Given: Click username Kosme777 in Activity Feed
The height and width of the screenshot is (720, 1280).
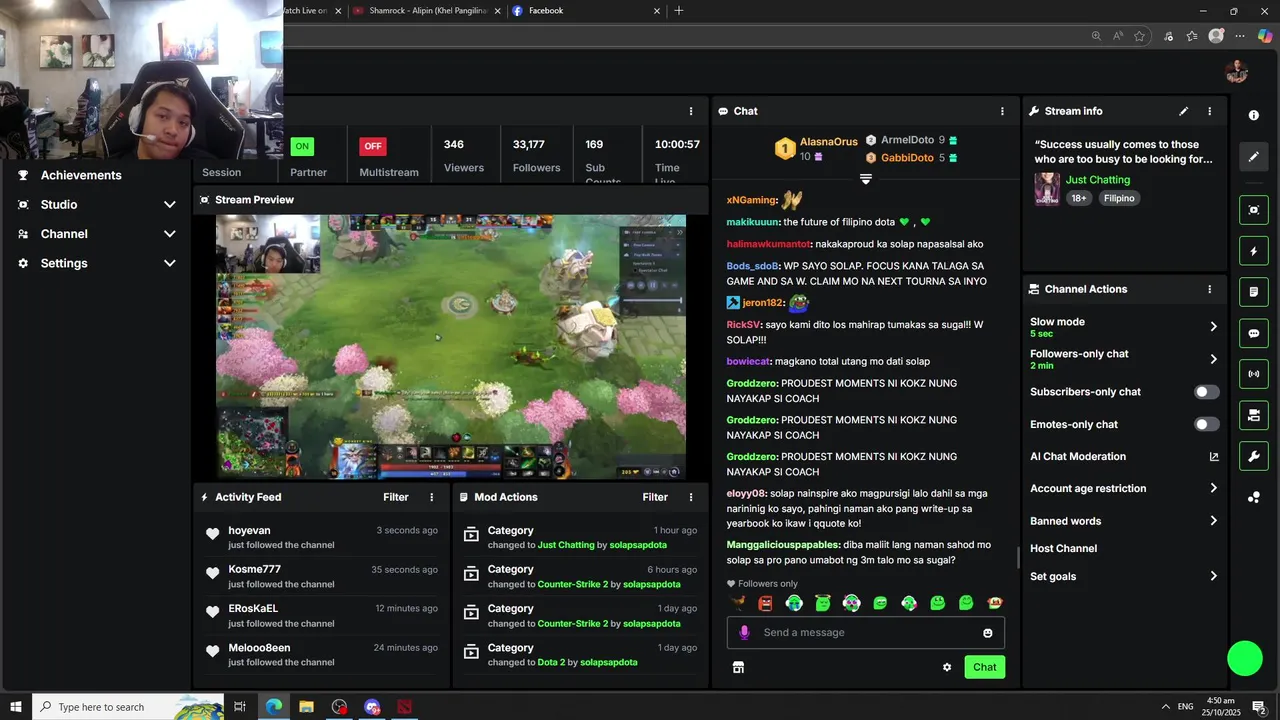Looking at the screenshot, I should [254, 570].
